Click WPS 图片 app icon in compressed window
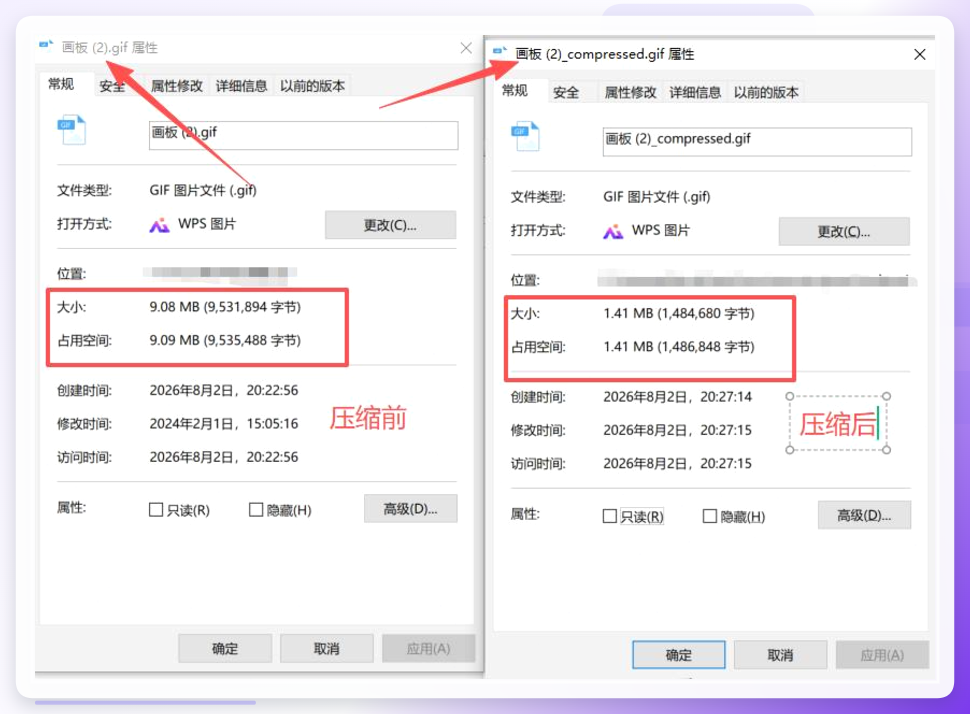The image size is (970, 714). (613, 232)
